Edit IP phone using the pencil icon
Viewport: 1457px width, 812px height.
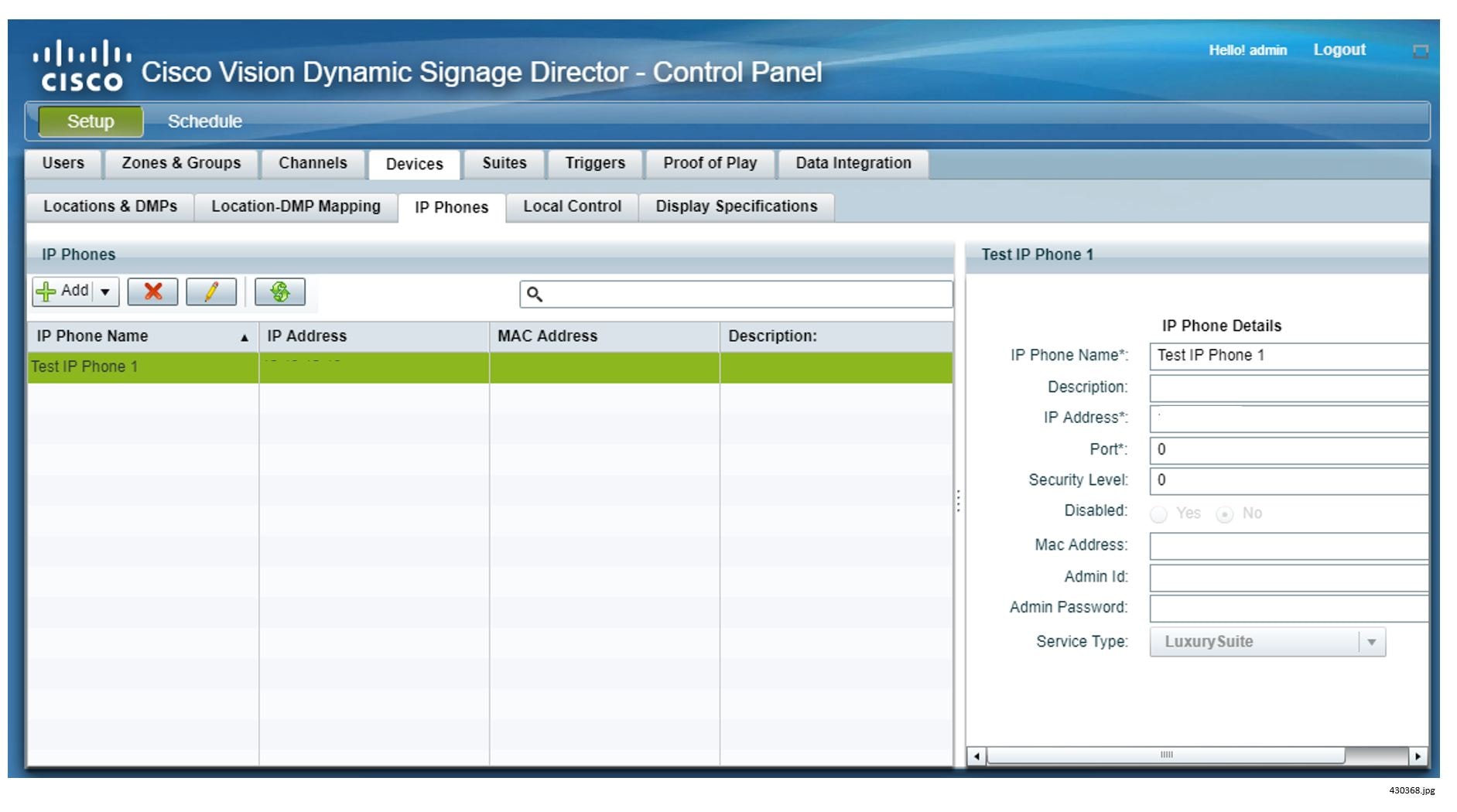211,292
